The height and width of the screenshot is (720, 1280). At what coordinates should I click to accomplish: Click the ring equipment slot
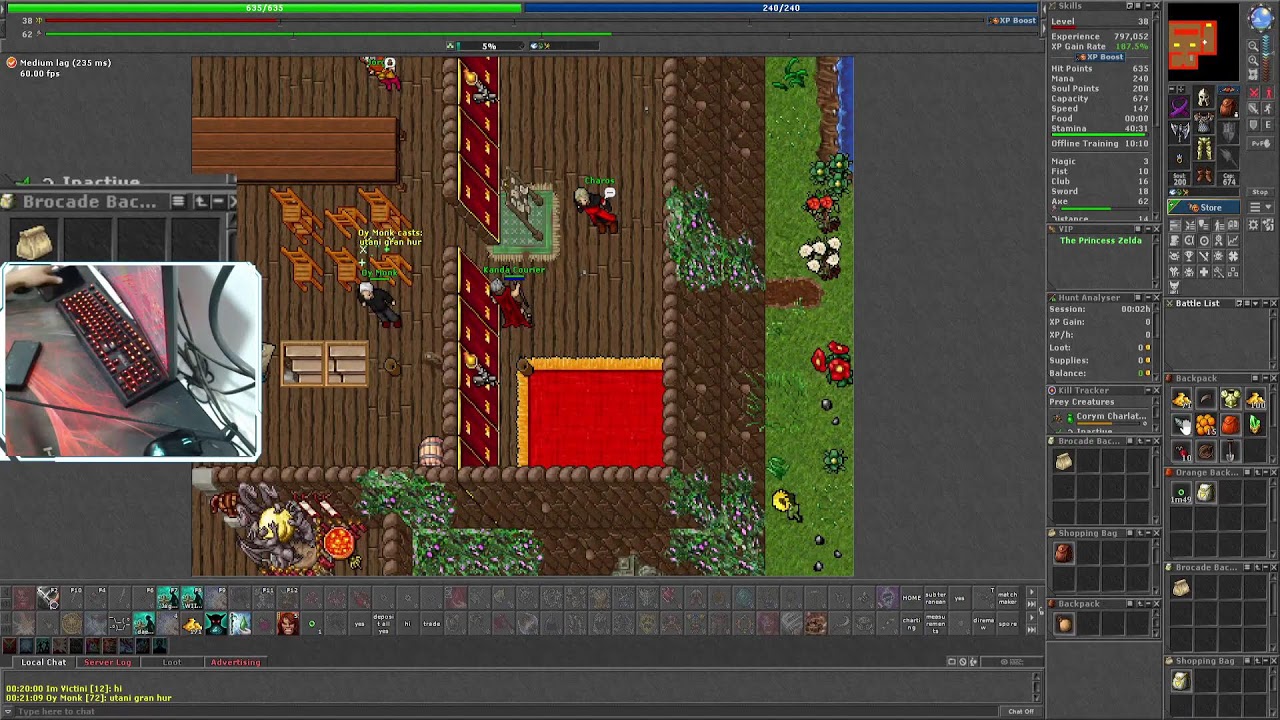pyautogui.click(x=1179, y=157)
